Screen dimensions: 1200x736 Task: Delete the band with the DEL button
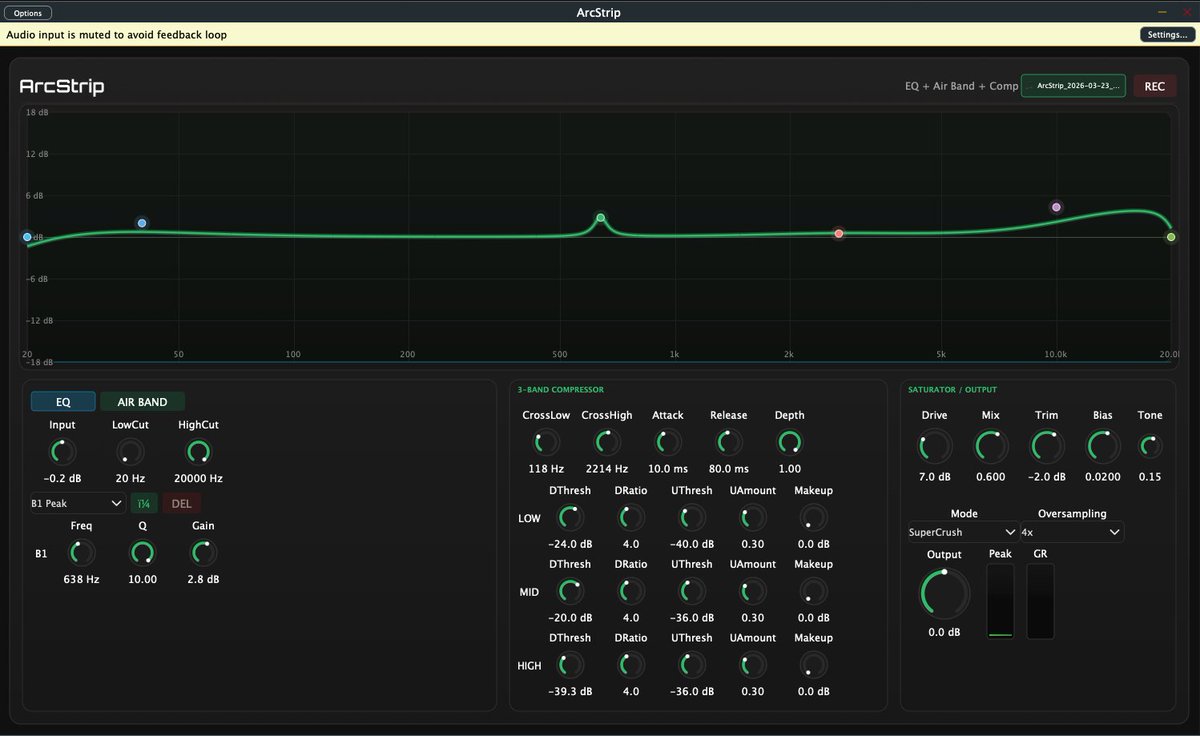point(182,503)
